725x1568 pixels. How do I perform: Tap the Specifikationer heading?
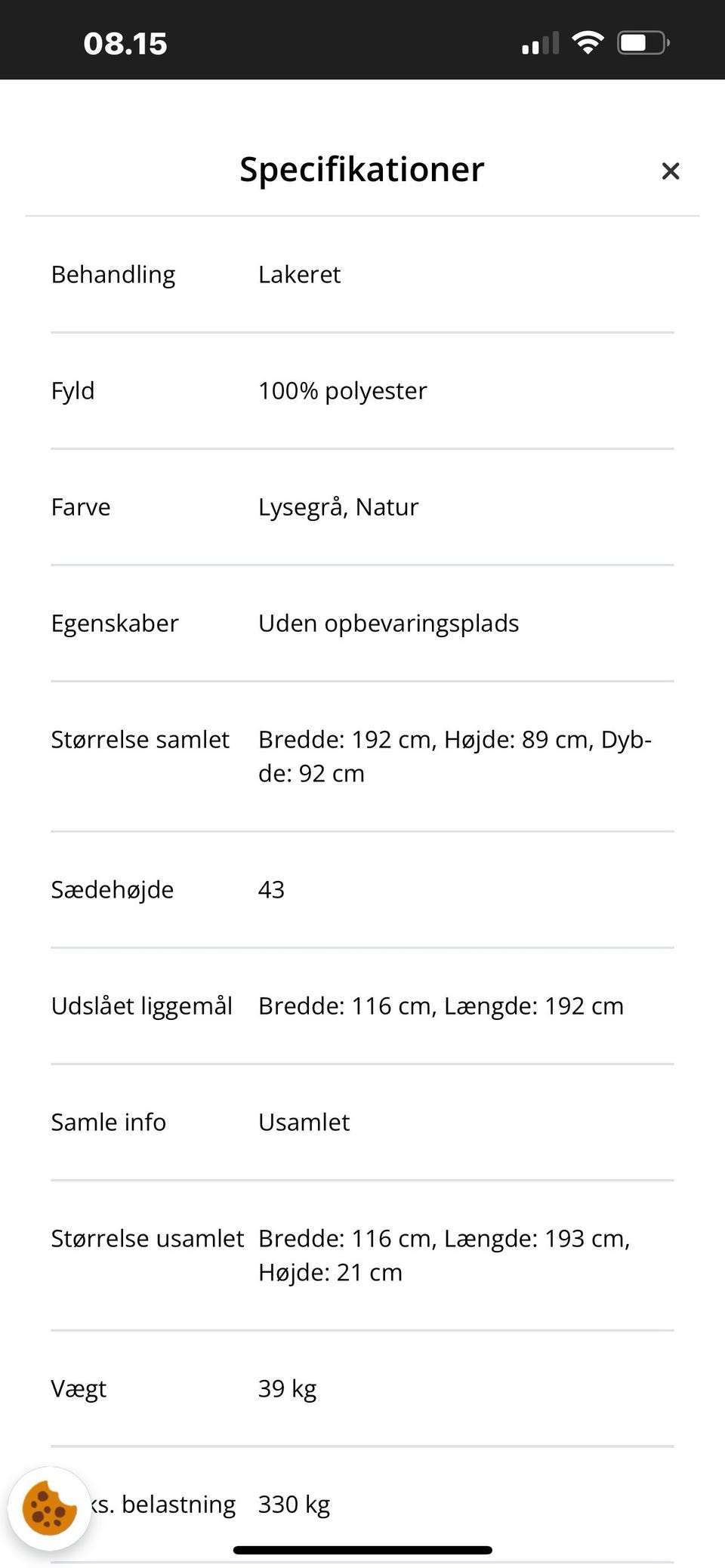(x=362, y=169)
